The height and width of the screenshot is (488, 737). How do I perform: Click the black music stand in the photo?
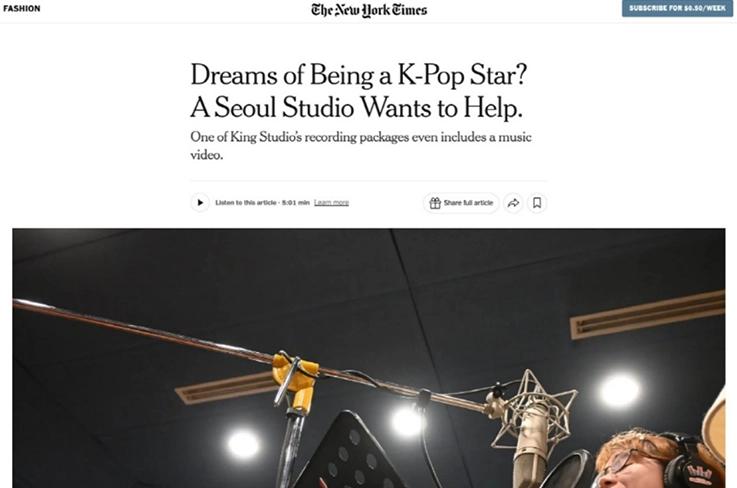(x=347, y=451)
